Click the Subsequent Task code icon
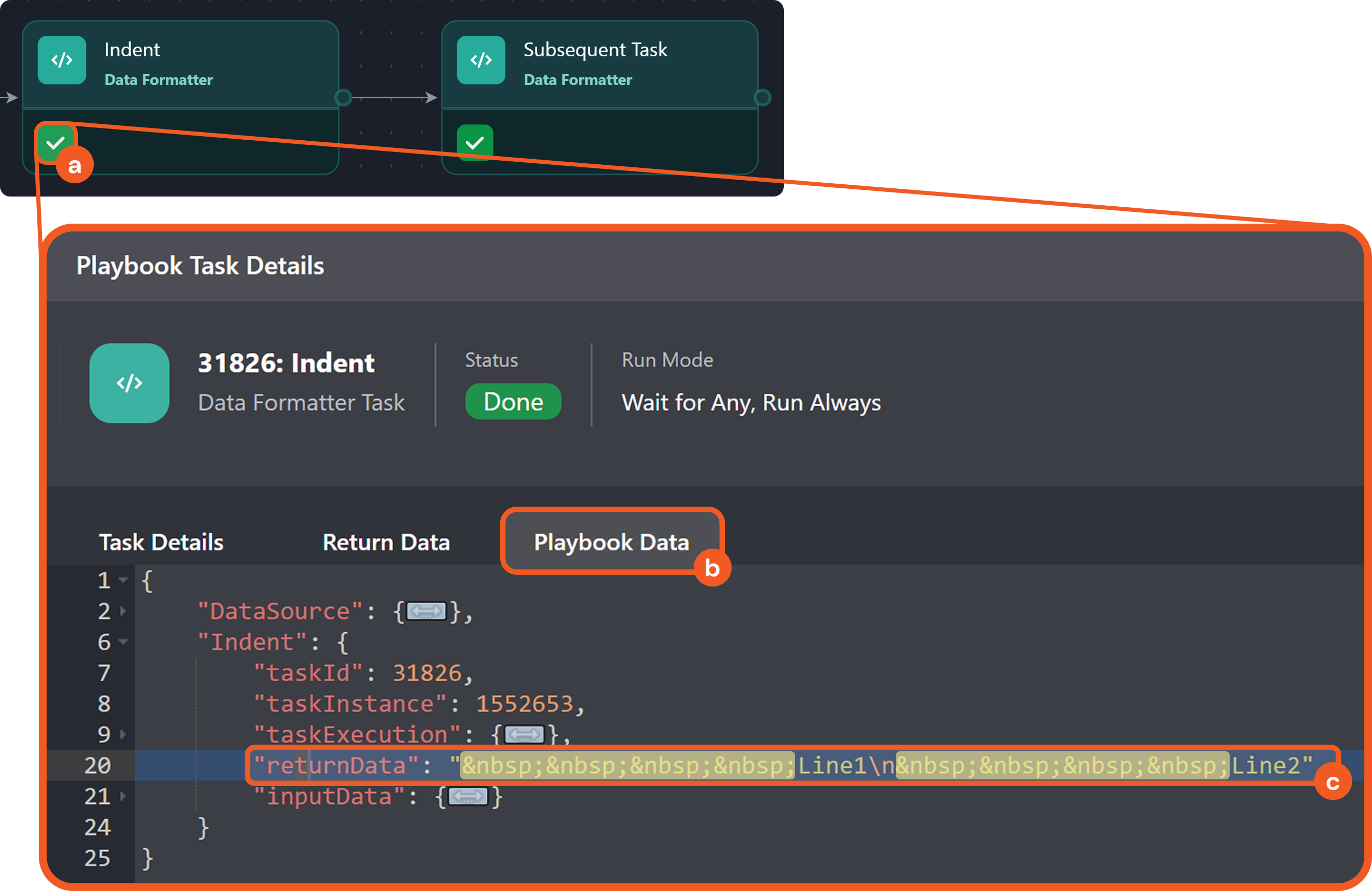This screenshot has height=891, width=1372. click(481, 60)
